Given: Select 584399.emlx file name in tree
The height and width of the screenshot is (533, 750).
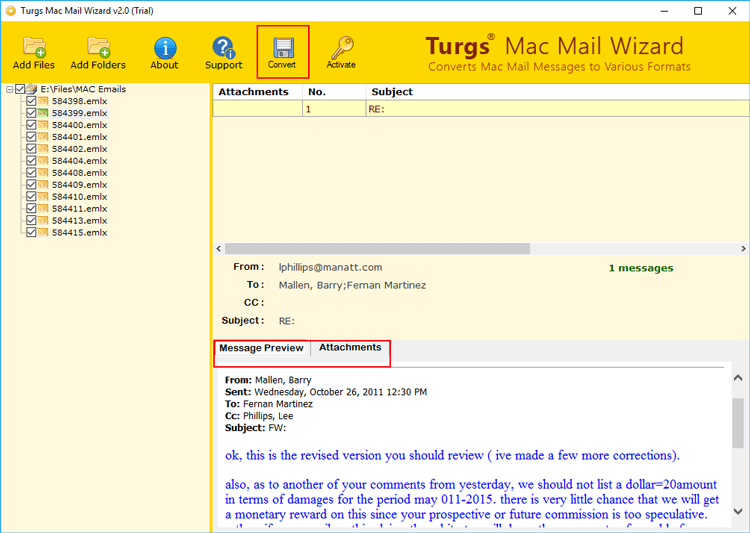Looking at the screenshot, I should (79, 113).
